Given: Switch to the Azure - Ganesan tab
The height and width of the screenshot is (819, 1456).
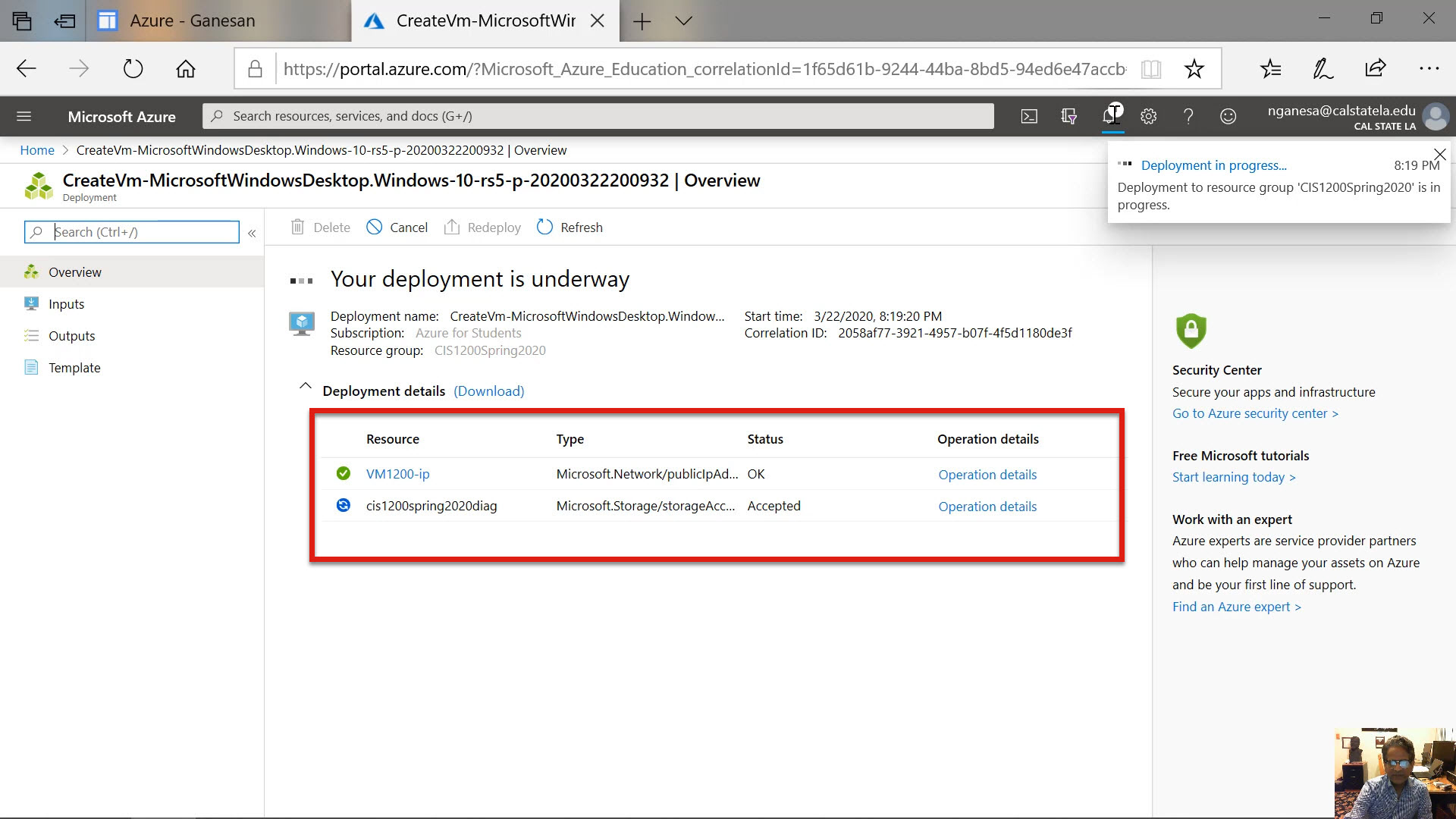Looking at the screenshot, I should [x=192, y=21].
